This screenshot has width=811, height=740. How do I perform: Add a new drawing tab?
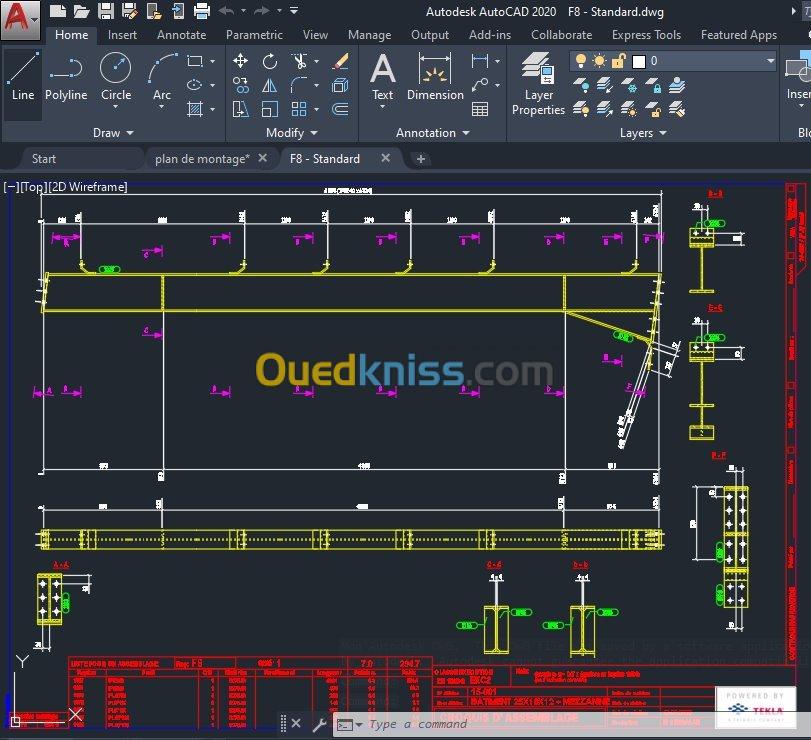point(420,159)
